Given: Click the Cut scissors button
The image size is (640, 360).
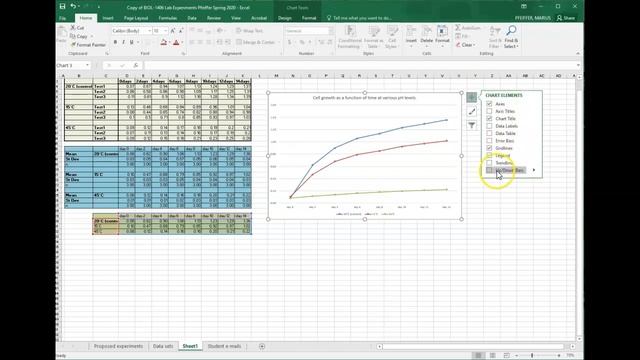Looking at the screenshot, I should [x=78, y=28].
